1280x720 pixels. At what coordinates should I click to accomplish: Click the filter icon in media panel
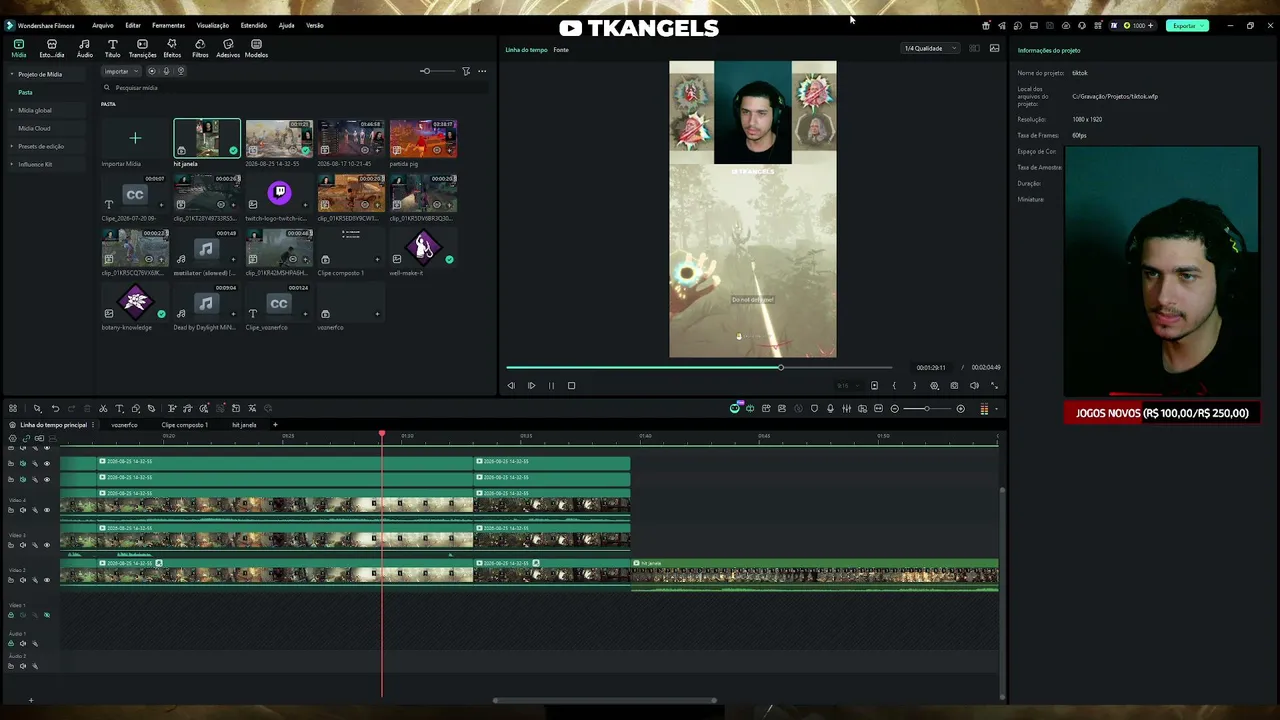pos(466,71)
